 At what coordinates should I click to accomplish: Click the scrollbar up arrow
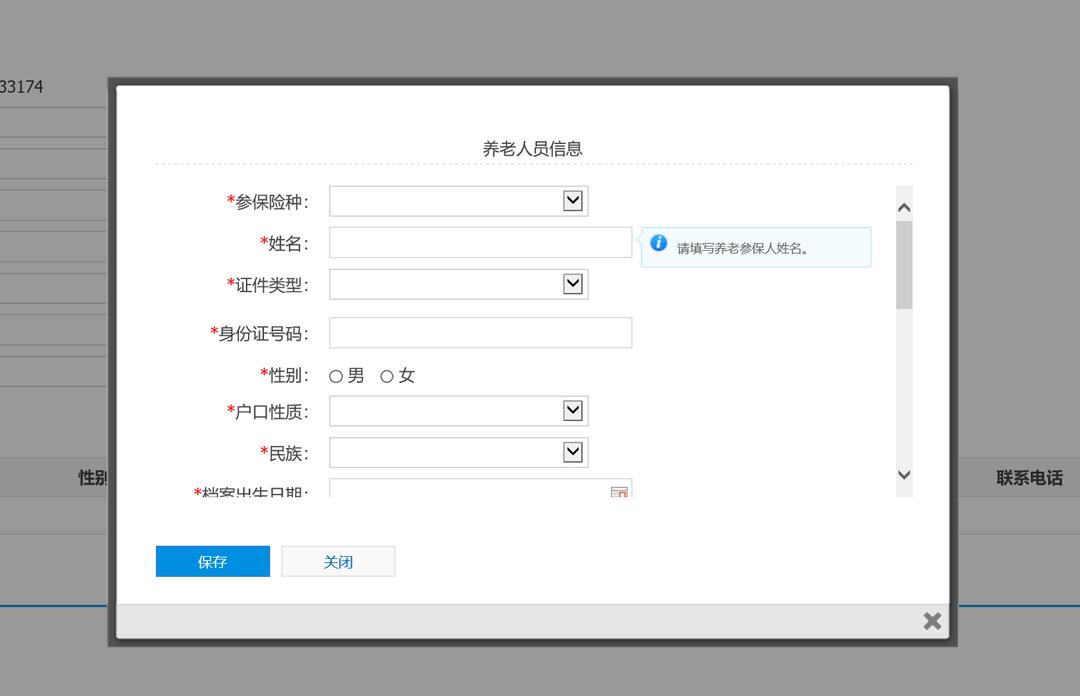[x=904, y=207]
